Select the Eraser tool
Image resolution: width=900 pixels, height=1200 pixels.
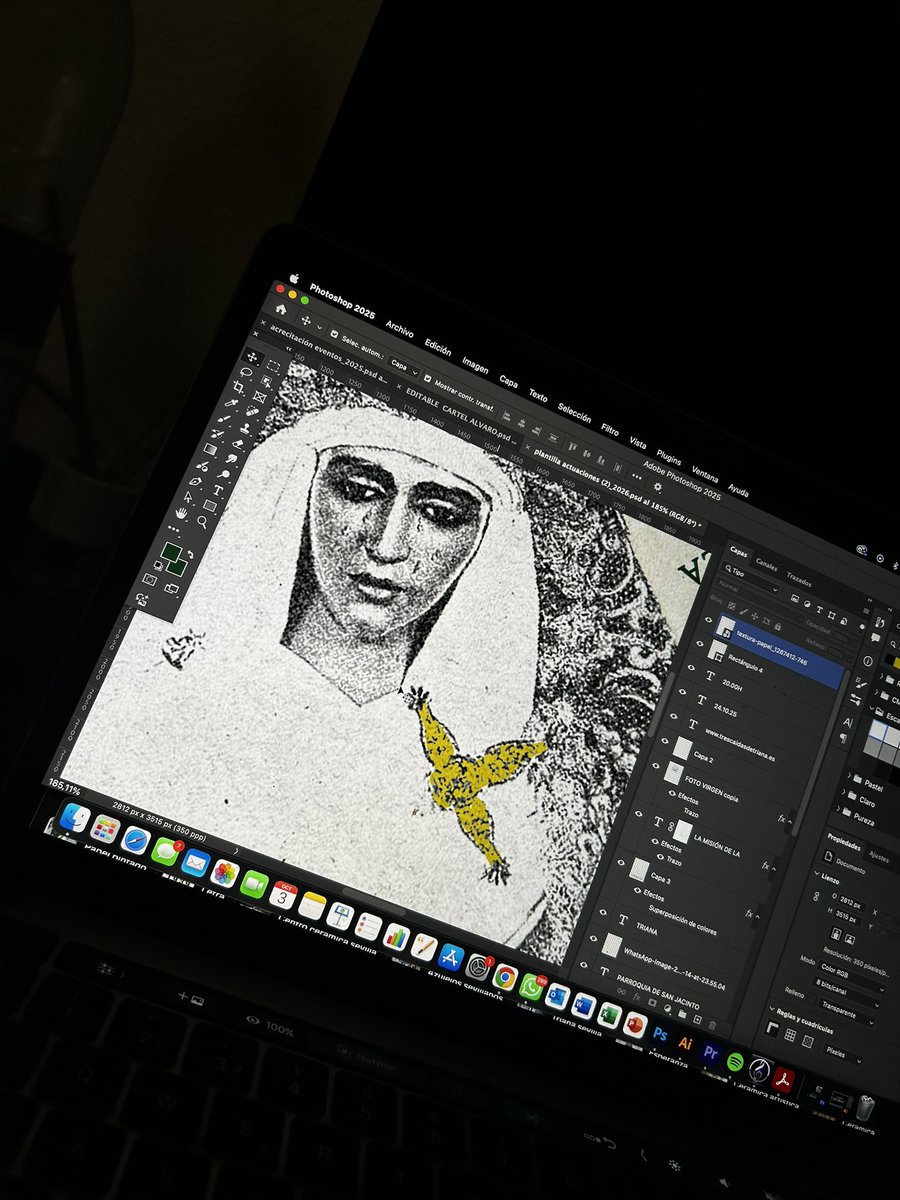[238, 444]
